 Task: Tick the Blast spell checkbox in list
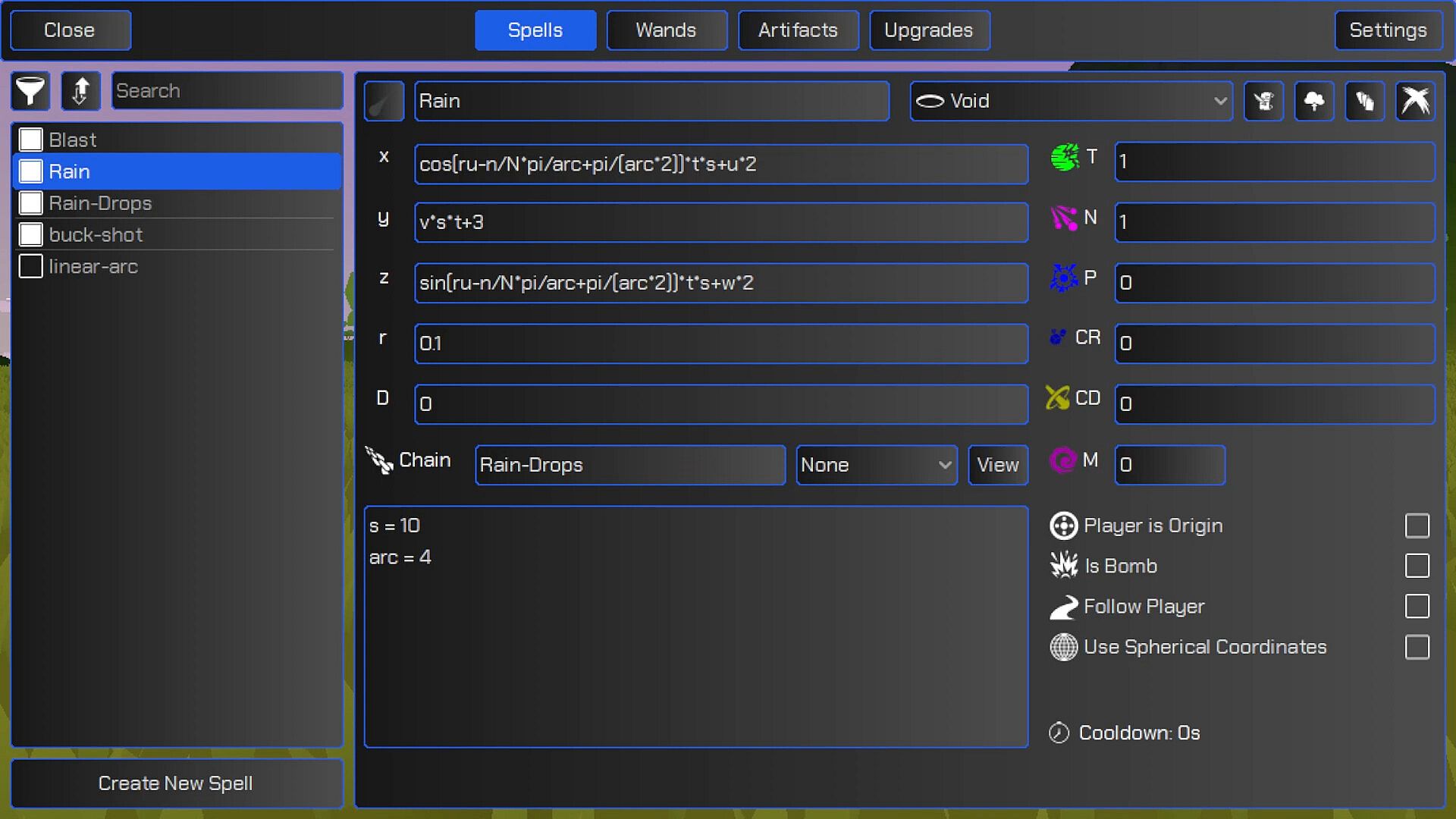coord(30,140)
